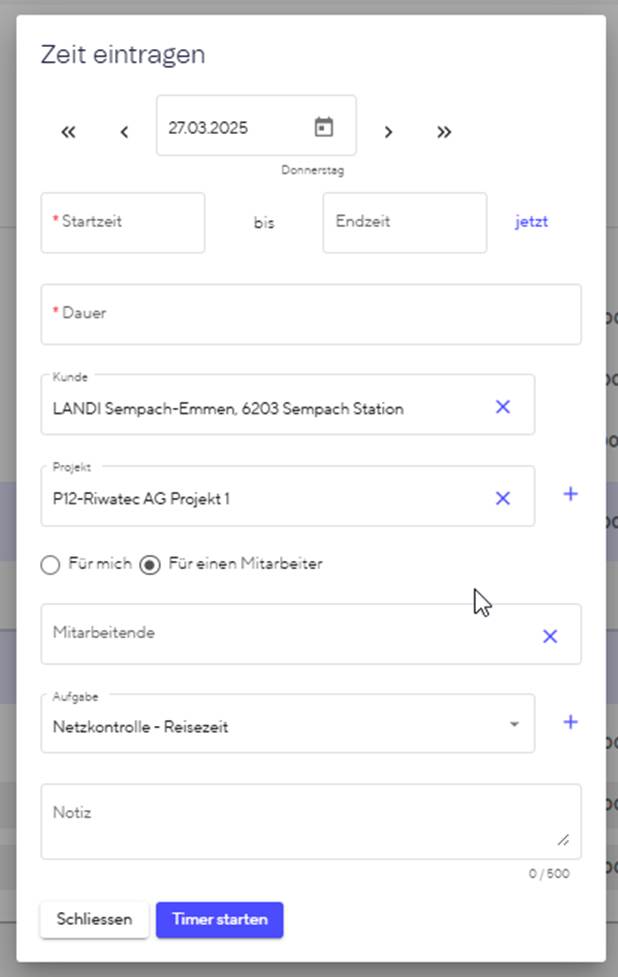Clear the Mitarbeitende field

(549, 636)
